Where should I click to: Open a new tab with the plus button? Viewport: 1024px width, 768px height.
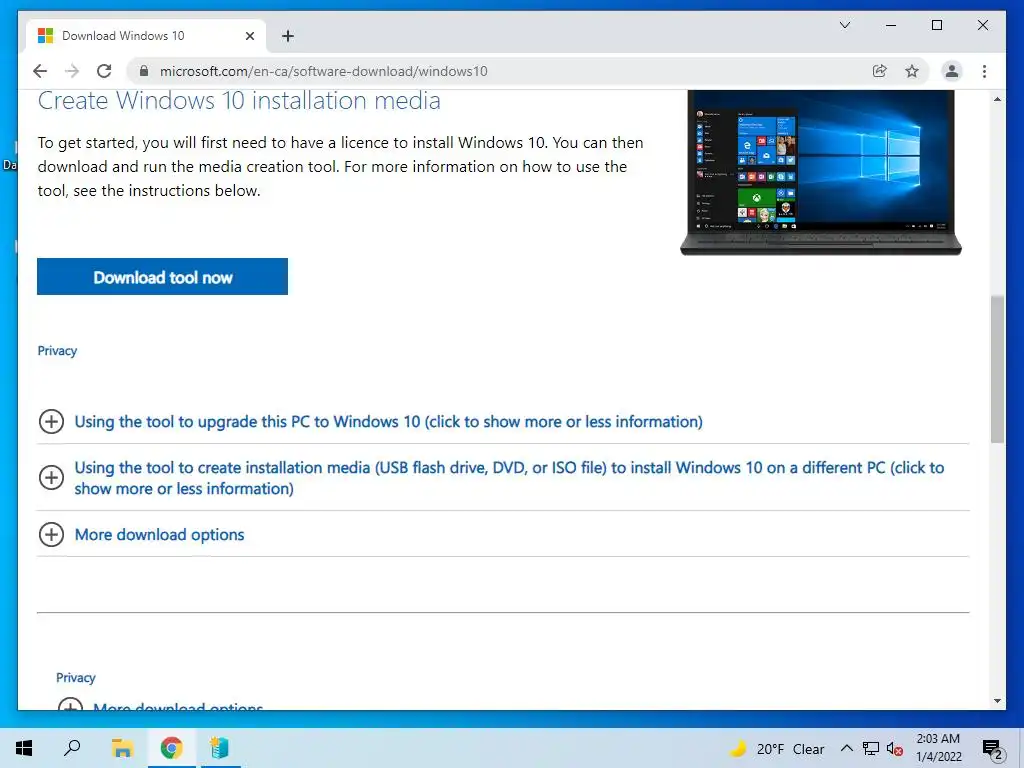(x=287, y=36)
